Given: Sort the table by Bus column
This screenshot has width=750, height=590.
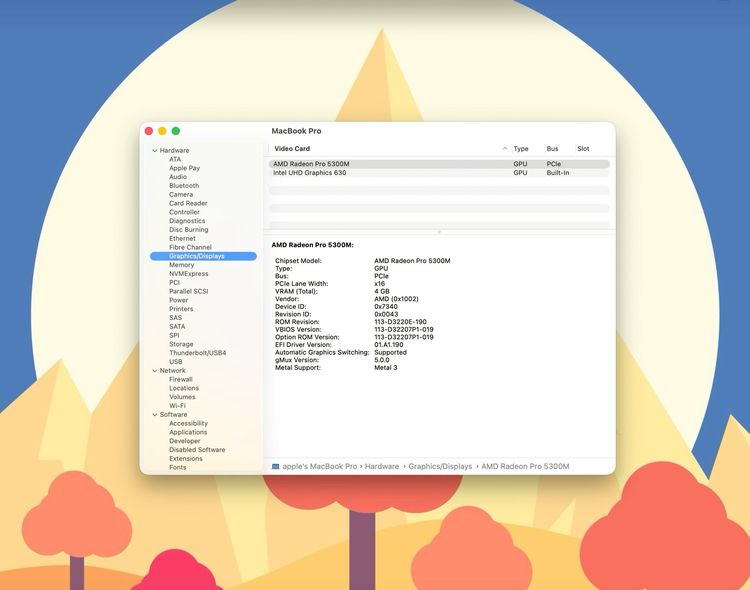Looking at the screenshot, I should (x=552, y=149).
